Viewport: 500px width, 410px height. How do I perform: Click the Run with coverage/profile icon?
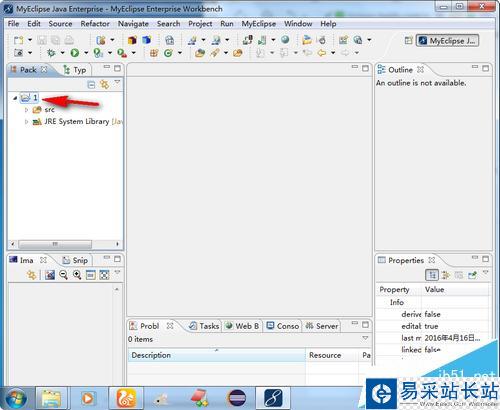(x=98, y=53)
